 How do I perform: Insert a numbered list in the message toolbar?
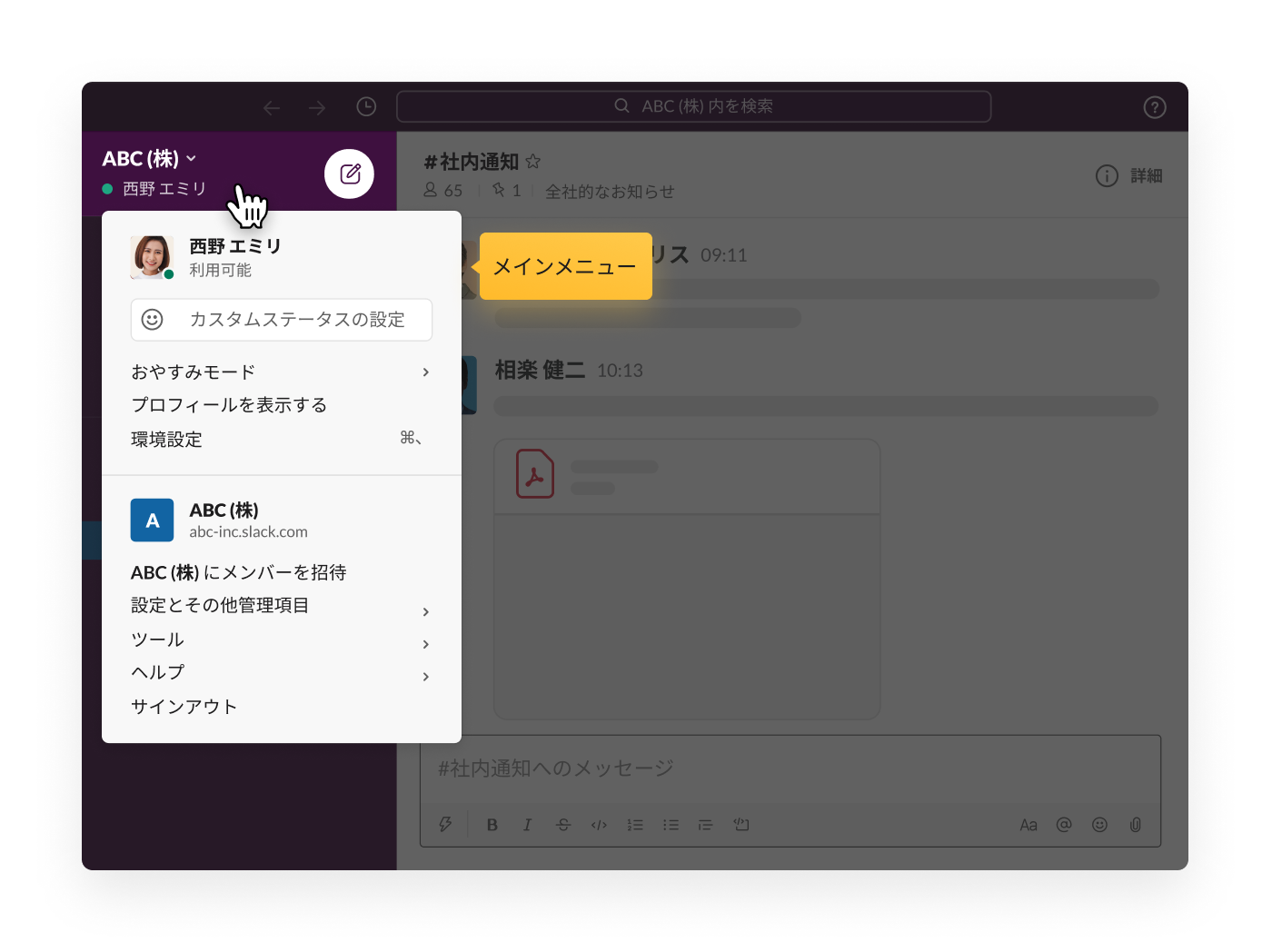tap(635, 825)
